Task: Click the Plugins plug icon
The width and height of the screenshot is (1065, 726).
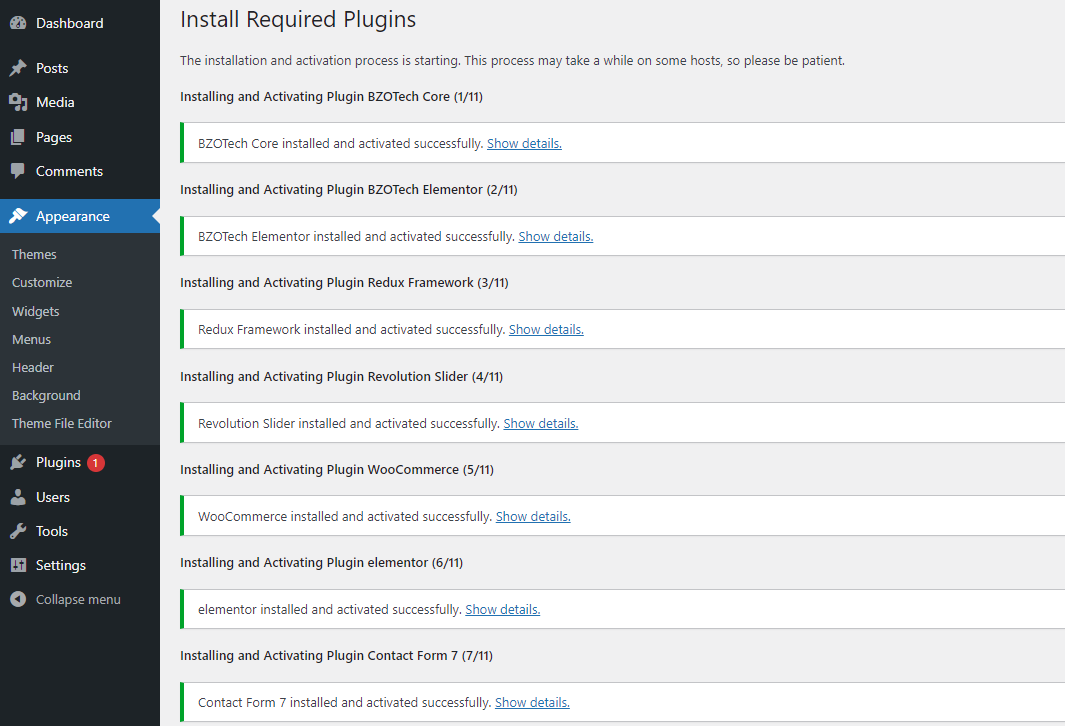Action: [18, 462]
